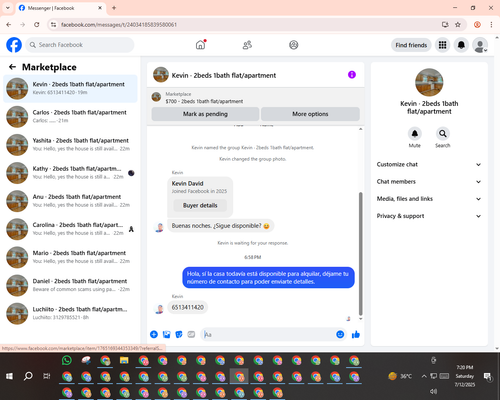Expand Customize chat section
This screenshot has width=500, height=400.
coord(429,164)
